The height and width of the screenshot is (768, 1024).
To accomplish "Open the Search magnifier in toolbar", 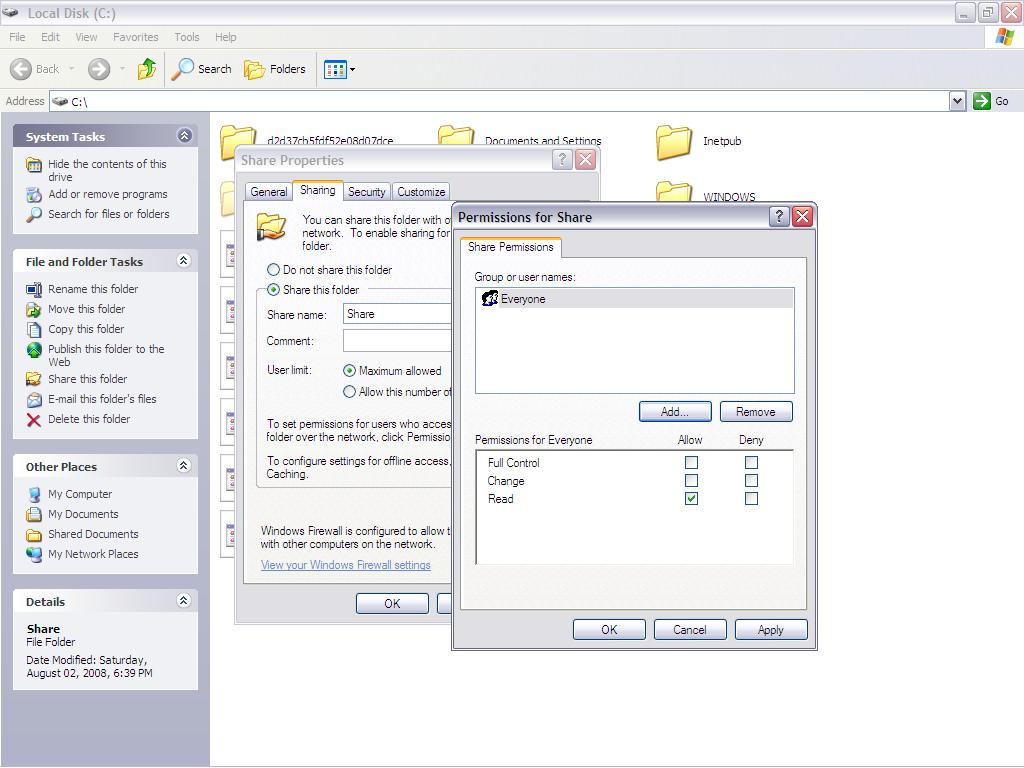I will point(183,69).
